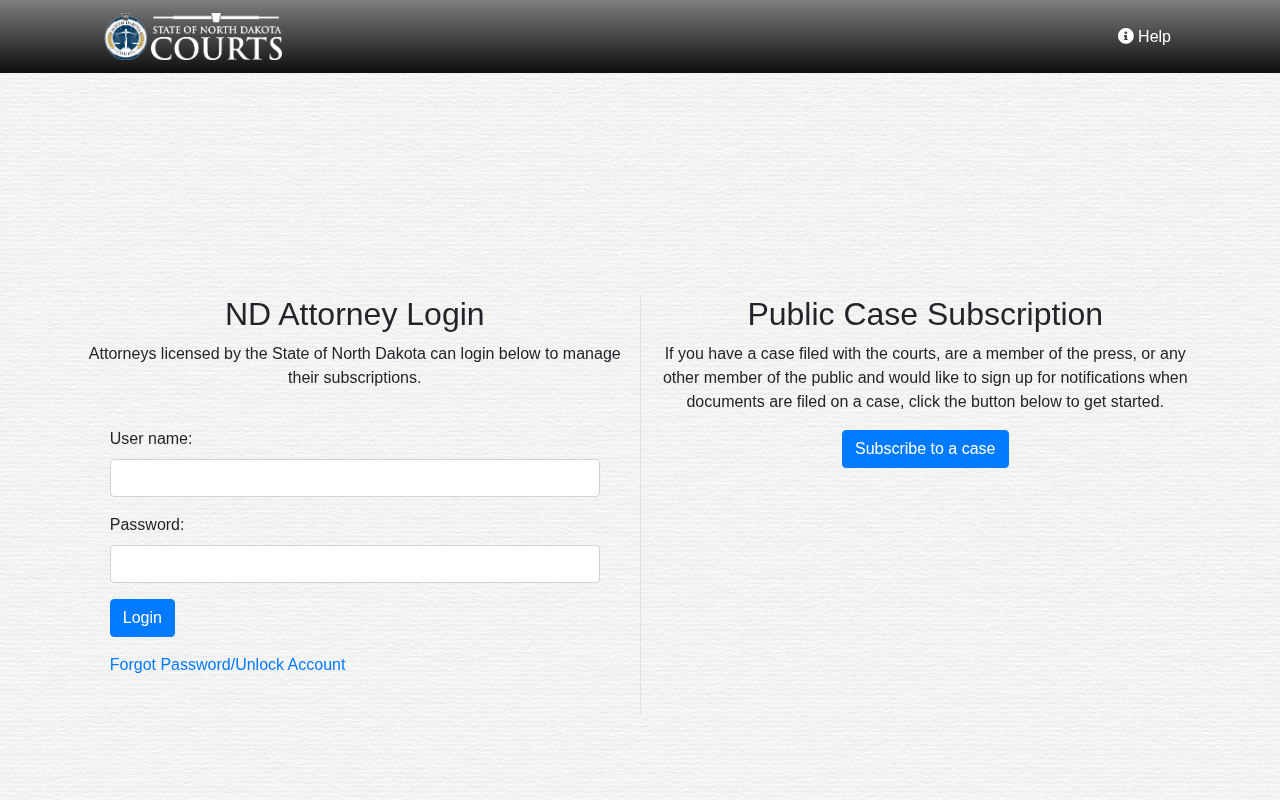This screenshot has height=800, width=1280.
Task: Click the vertical divider between the panels
Action: click(x=640, y=505)
